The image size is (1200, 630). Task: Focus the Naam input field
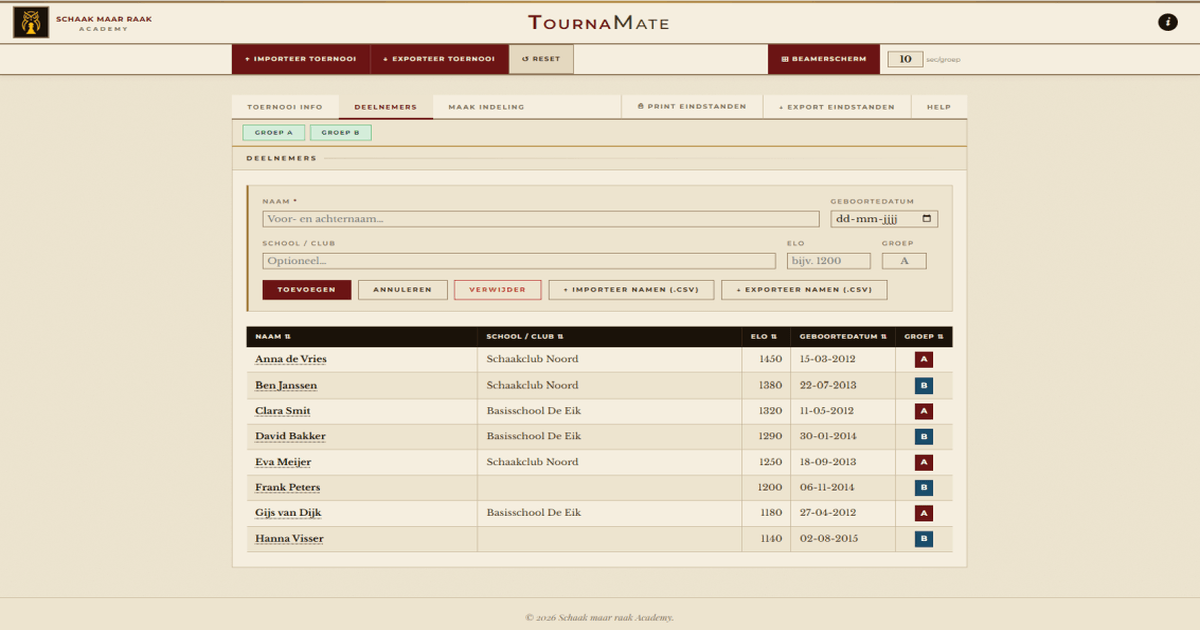[541, 219]
